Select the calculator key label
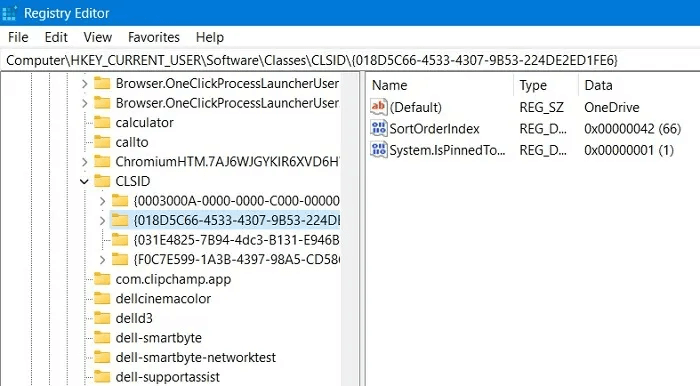The image size is (700, 386). 144,122
